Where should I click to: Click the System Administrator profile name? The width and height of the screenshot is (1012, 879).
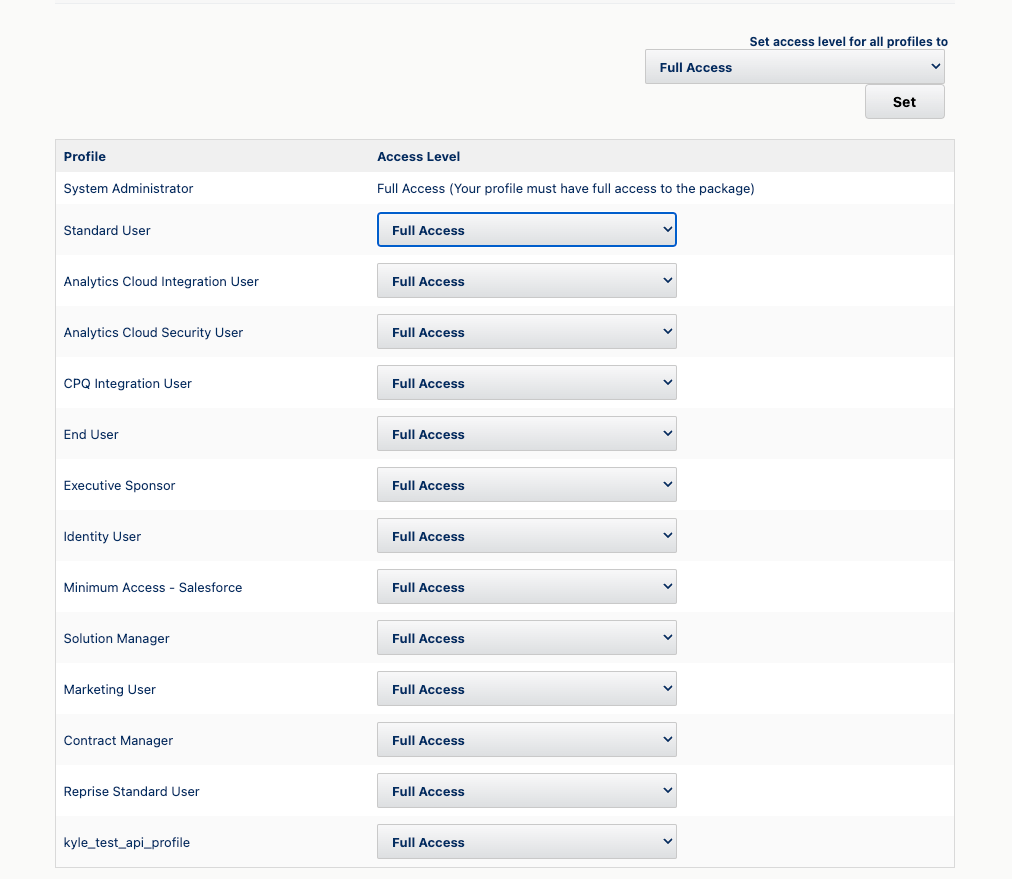(128, 188)
